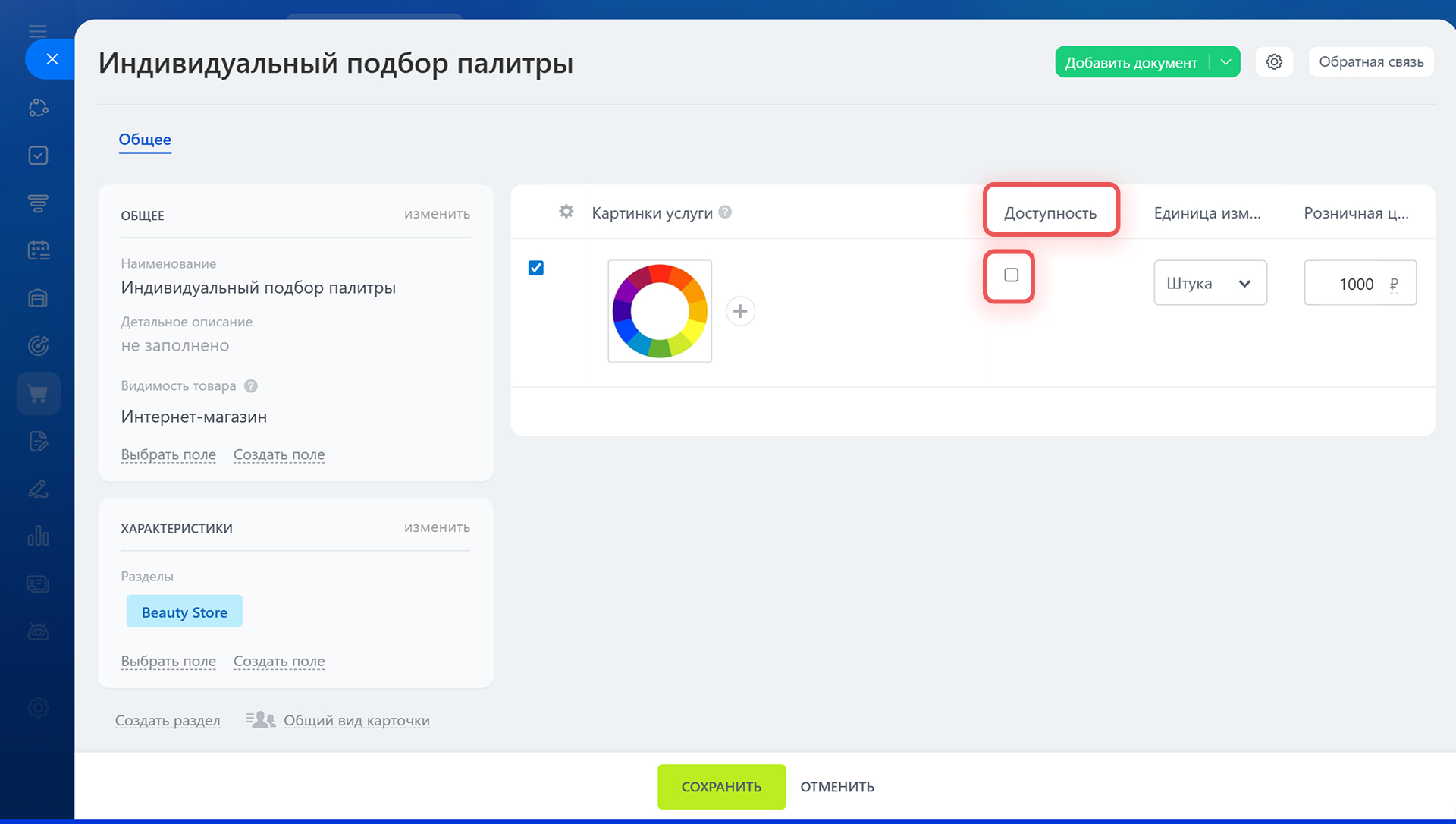Viewport: 1456px width, 824px height.
Task: Click the Beauty Store section tag
Action: click(184, 612)
